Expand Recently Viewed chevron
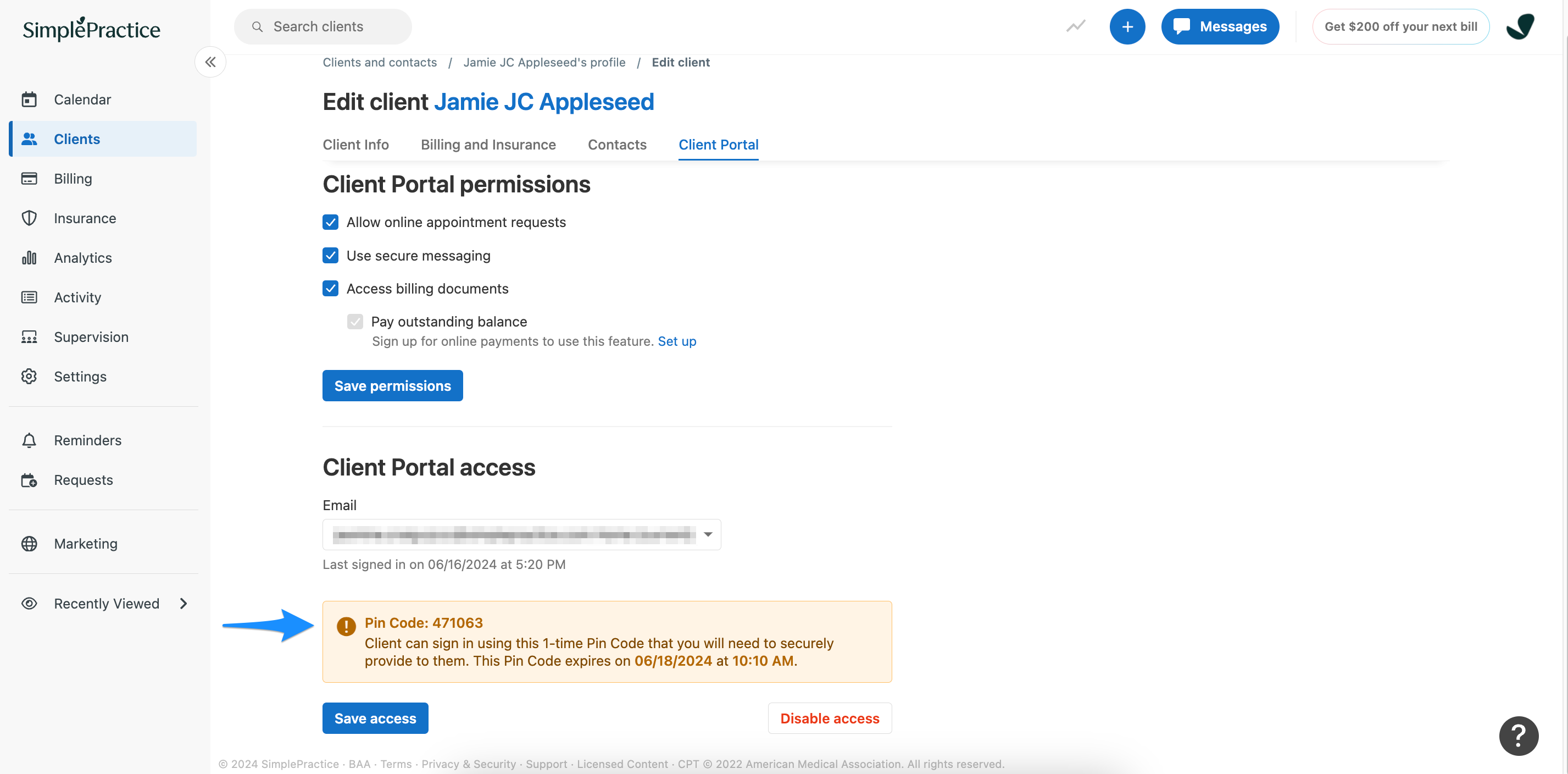 (x=183, y=604)
